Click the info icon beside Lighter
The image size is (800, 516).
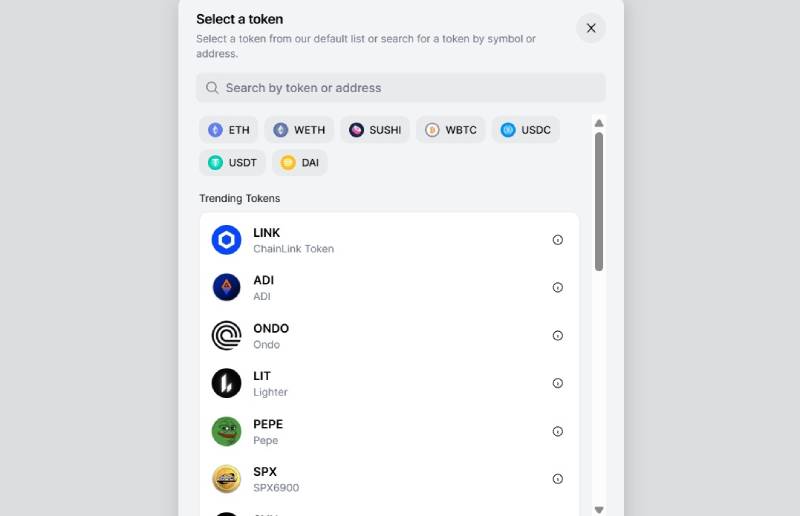[558, 383]
